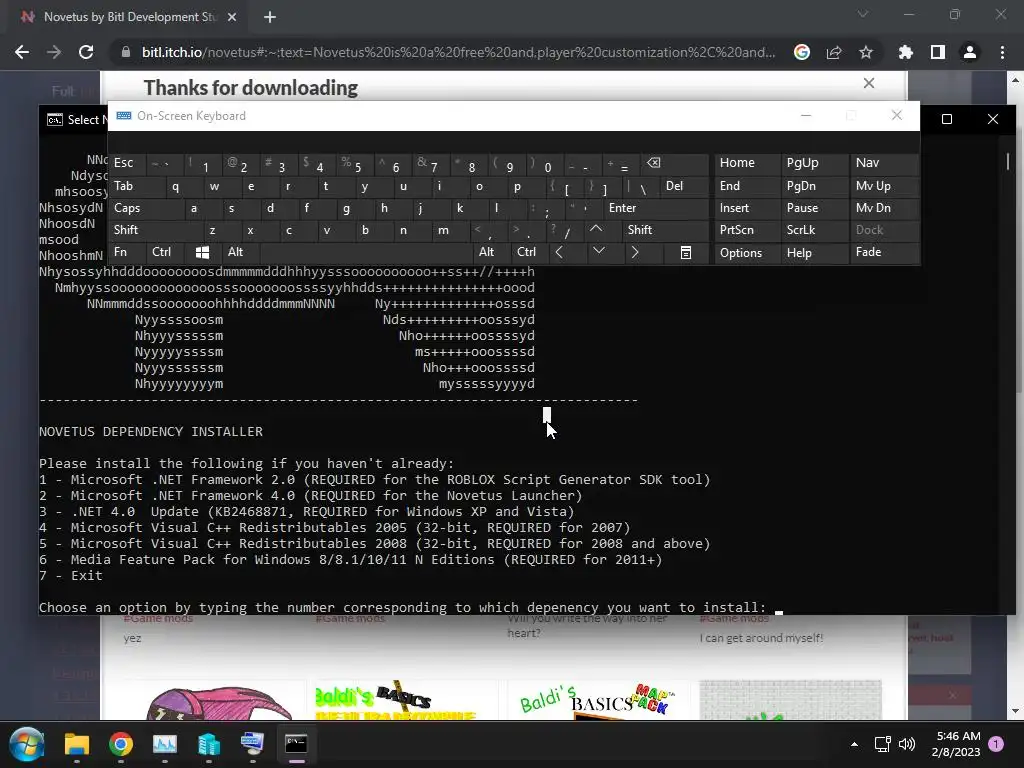Show hidden system tray icons
Image resolution: width=1024 pixels, height=768 pixels.
click(x=854, y=744)
